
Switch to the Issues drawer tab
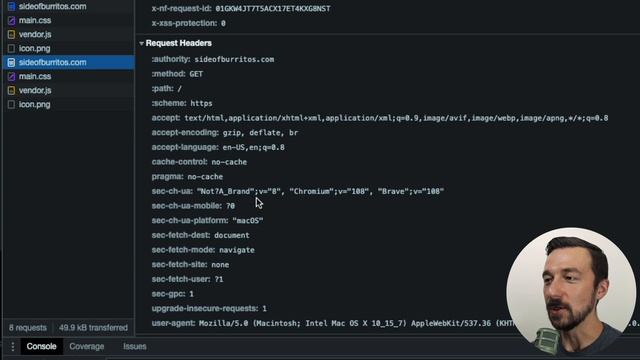point(135,347)
